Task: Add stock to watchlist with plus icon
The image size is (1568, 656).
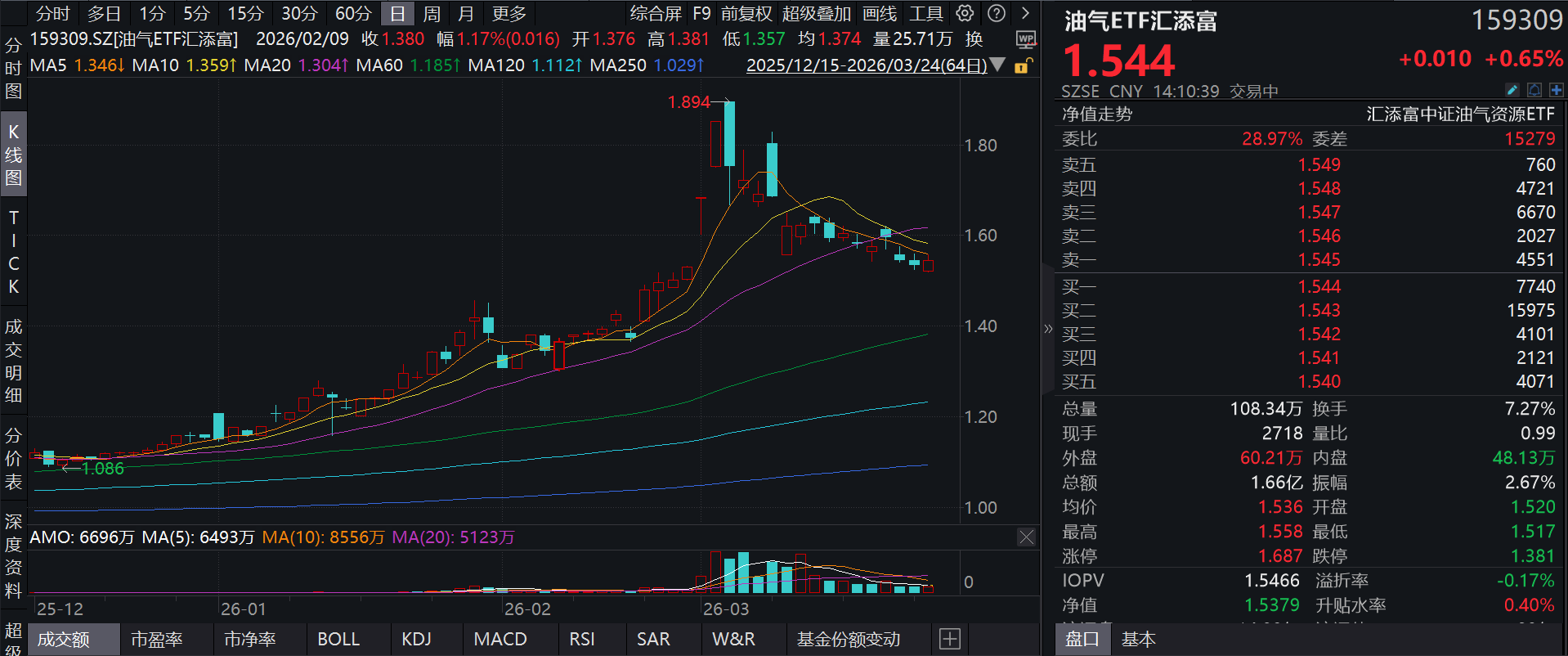Action: [x=1556, y=90]
